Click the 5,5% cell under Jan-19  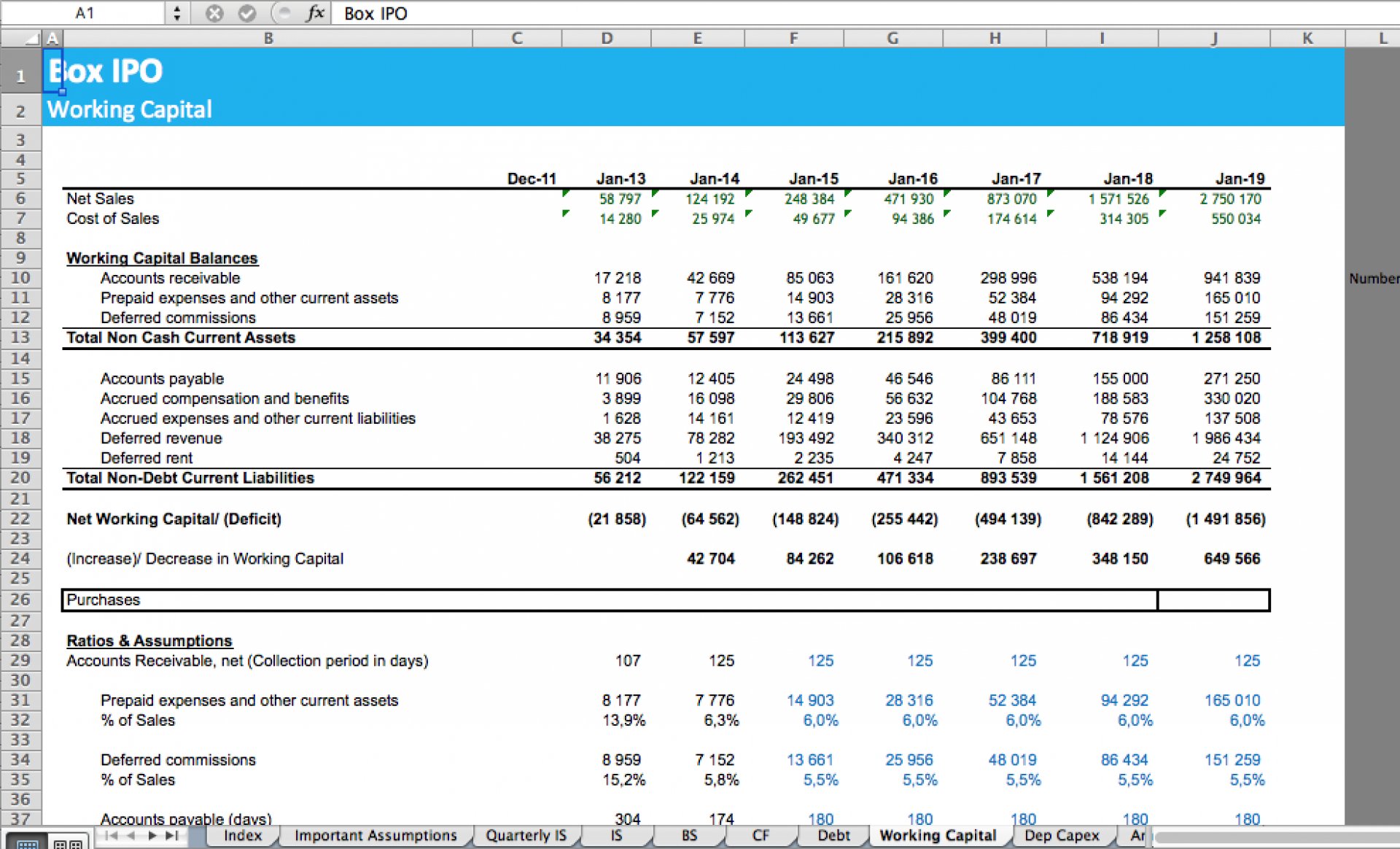1247,780
